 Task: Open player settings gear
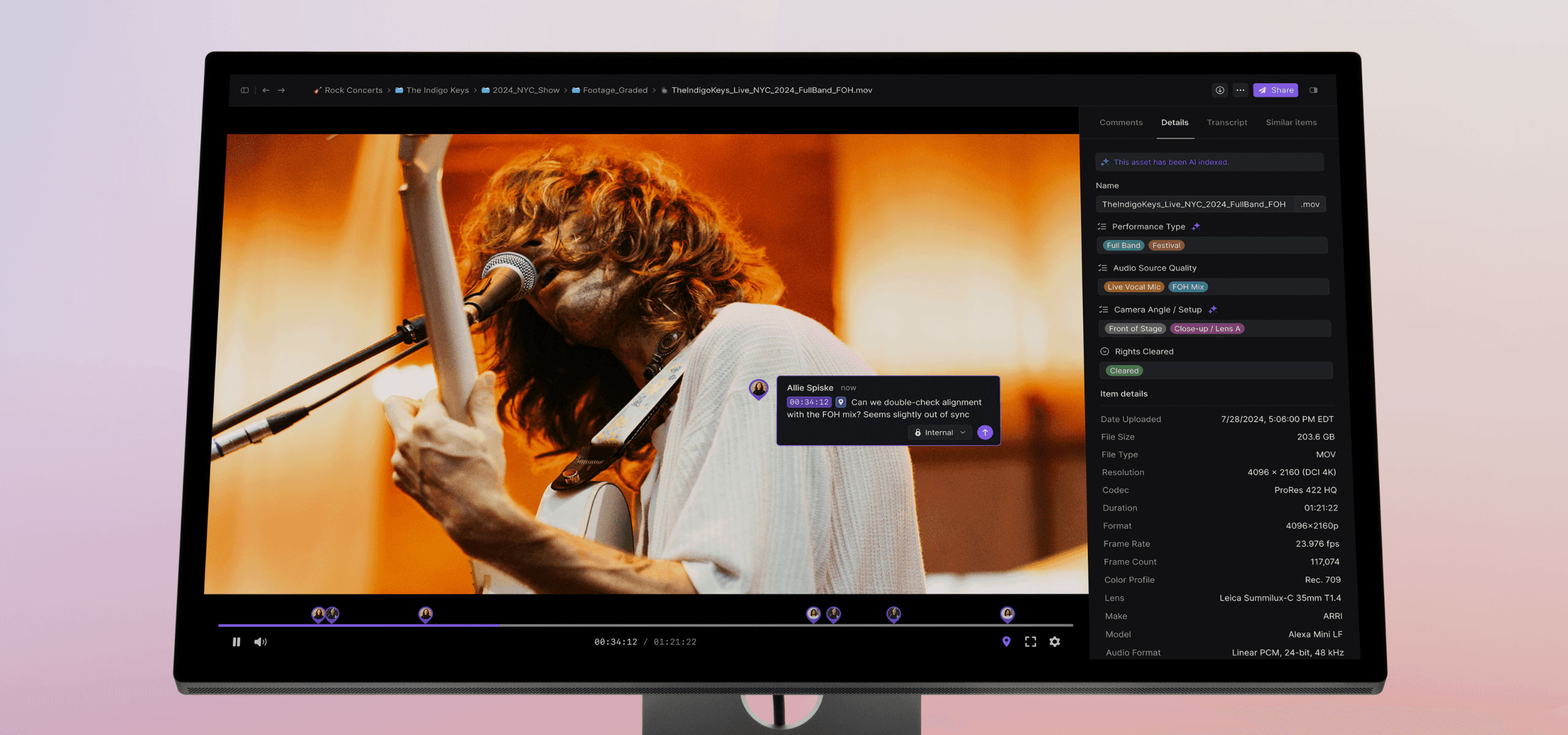coord(1055,641)
